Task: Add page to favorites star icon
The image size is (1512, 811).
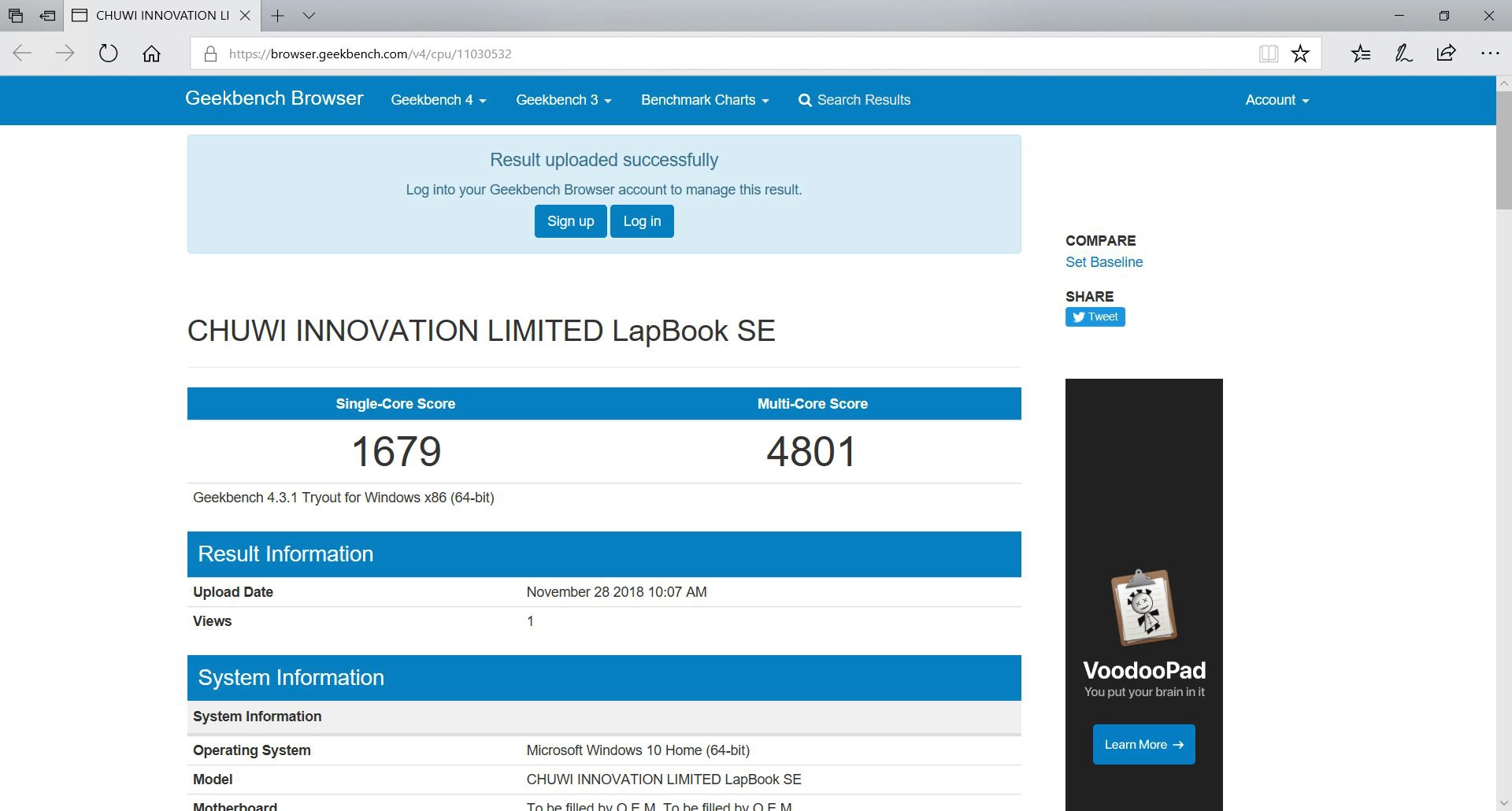Action: 1300,54
